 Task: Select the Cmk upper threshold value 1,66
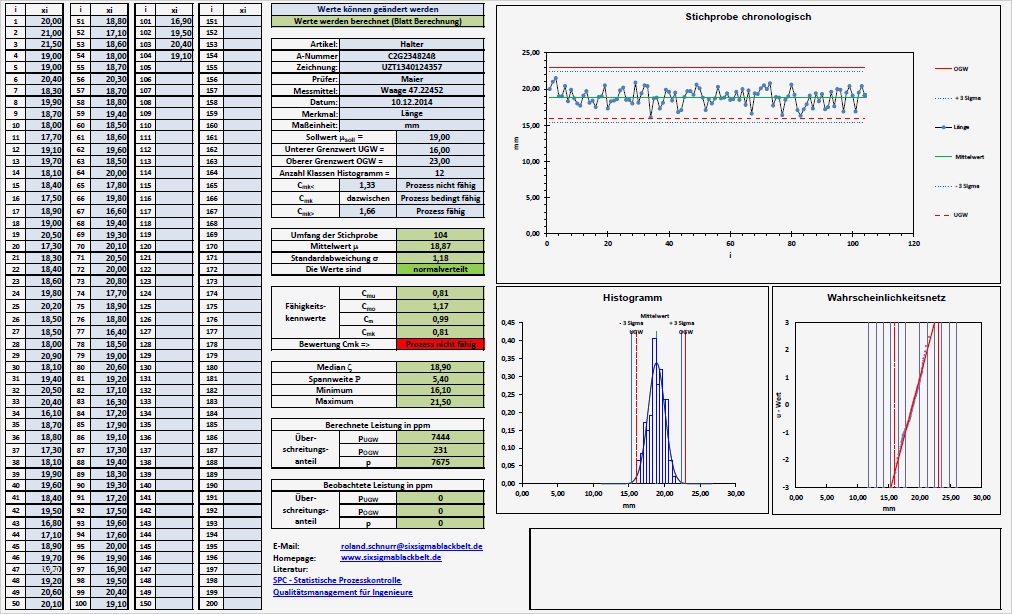click(x=367, y=211)
